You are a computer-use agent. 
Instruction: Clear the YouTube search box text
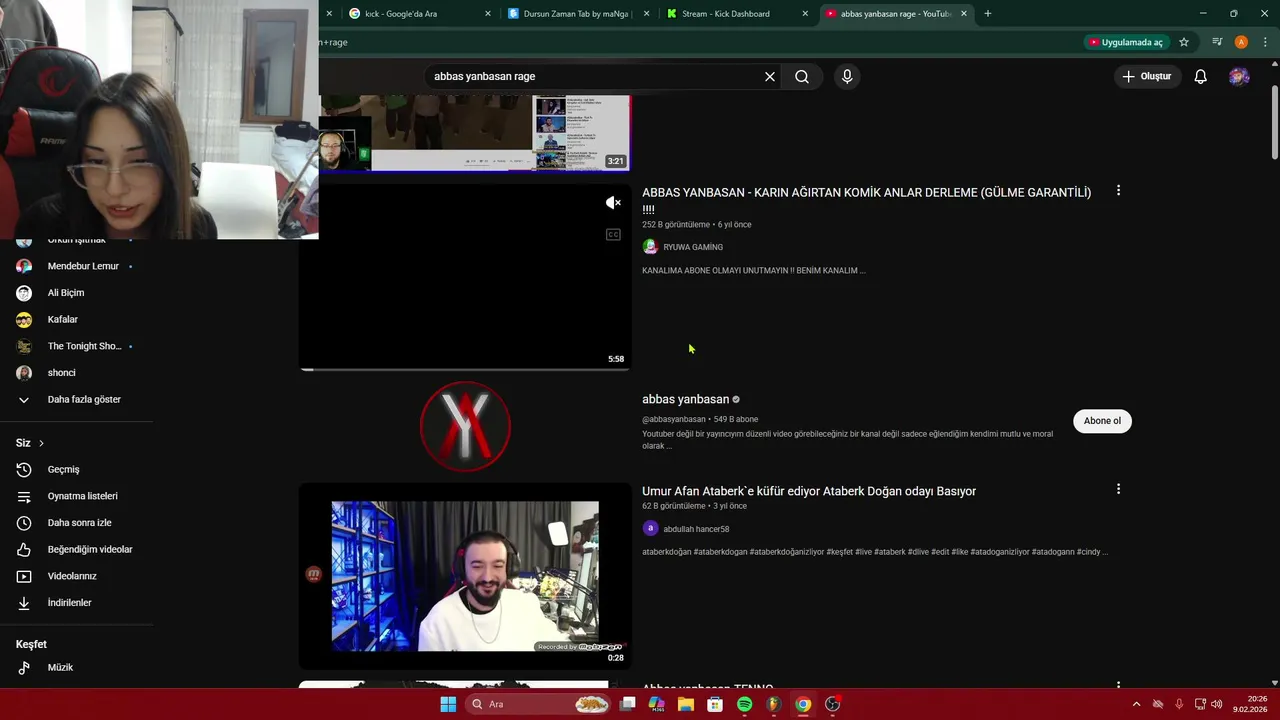click(x=770, y=77)
